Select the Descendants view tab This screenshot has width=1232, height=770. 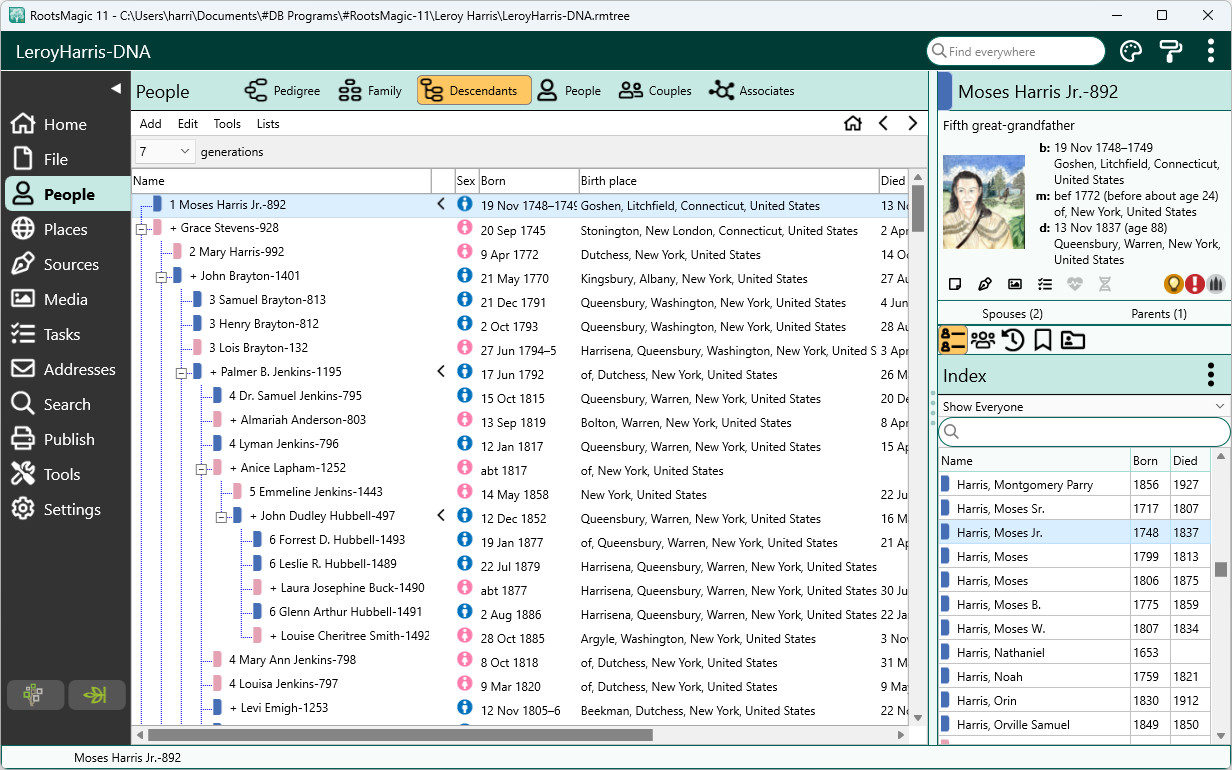(474, 91)
